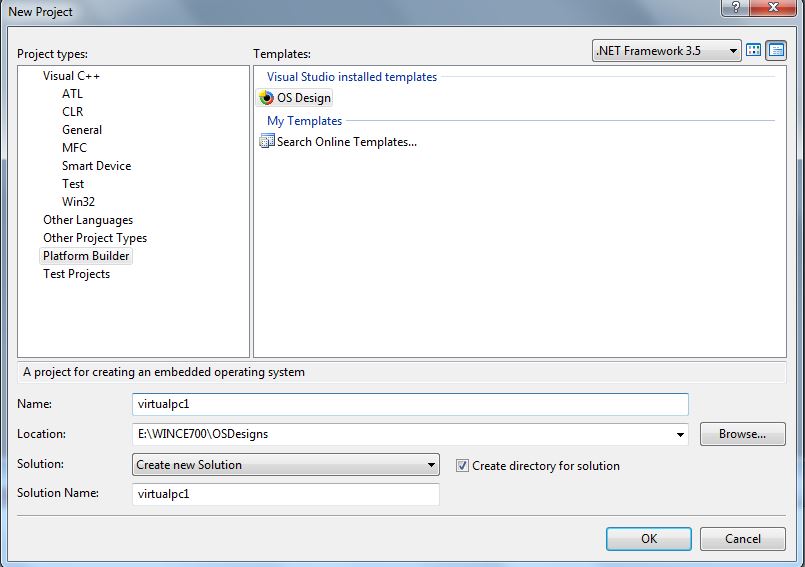Image resolution: width=805 pixels, height=567 pixels.
Task: Click the Search Online Templates icon
Action: tap(266, 141)
